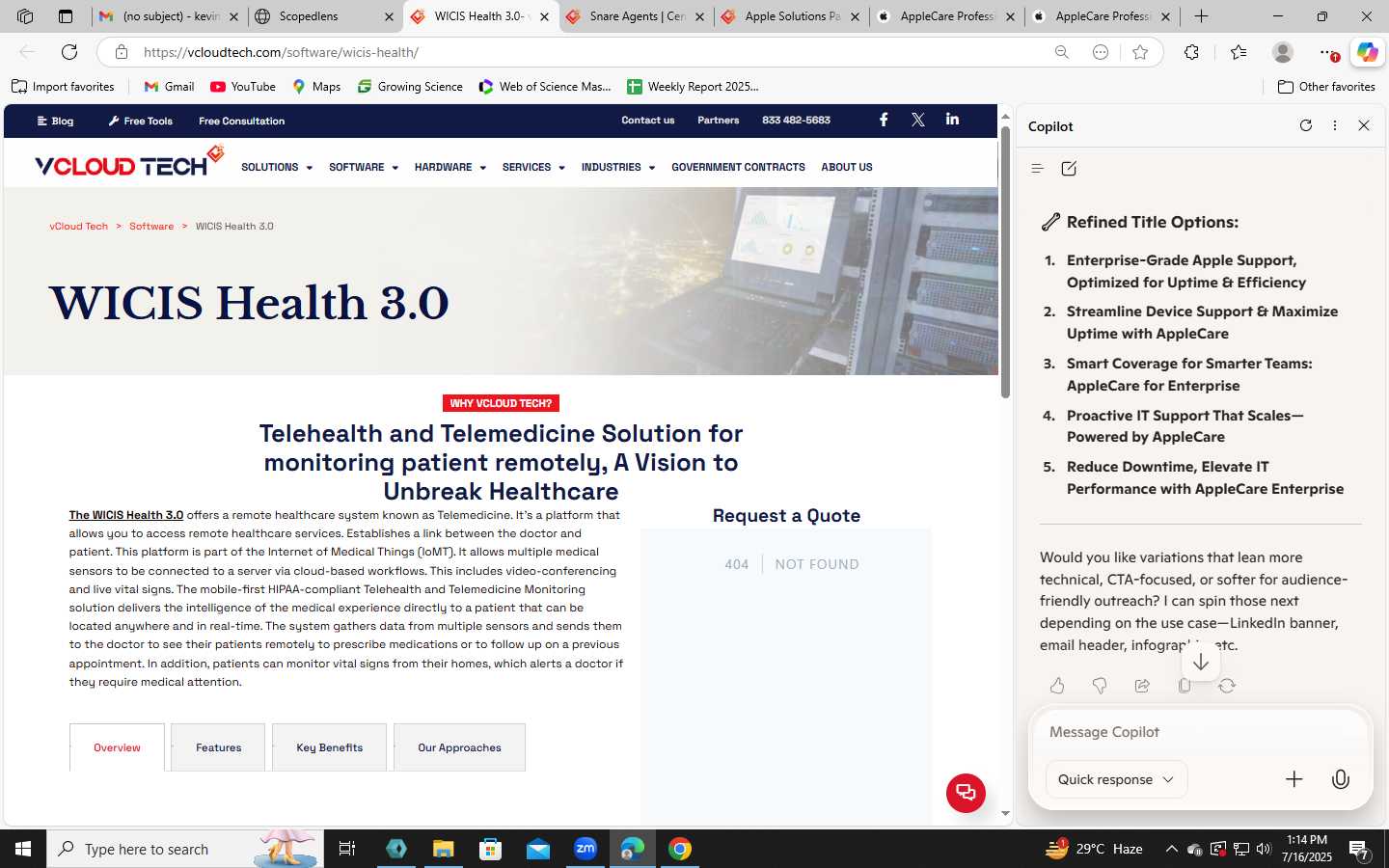1389x868 pixels.
Task: Open Other favorites folder
Action: point(1326,87)
